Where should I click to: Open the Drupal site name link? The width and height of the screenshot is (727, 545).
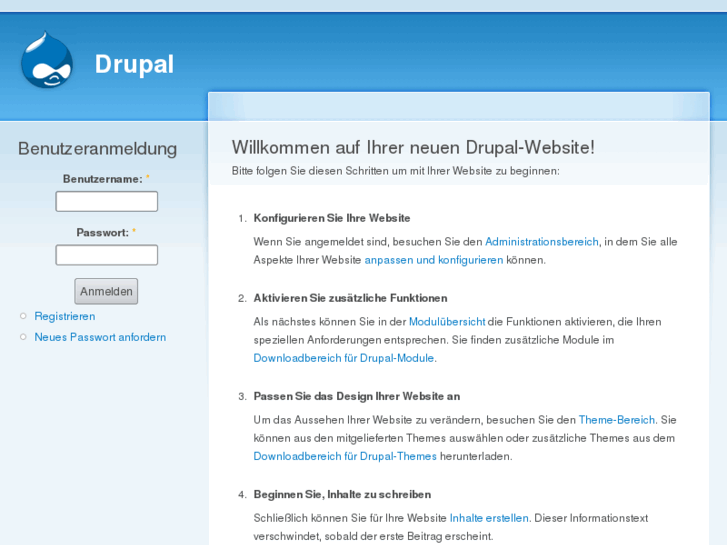pos(134,64)
